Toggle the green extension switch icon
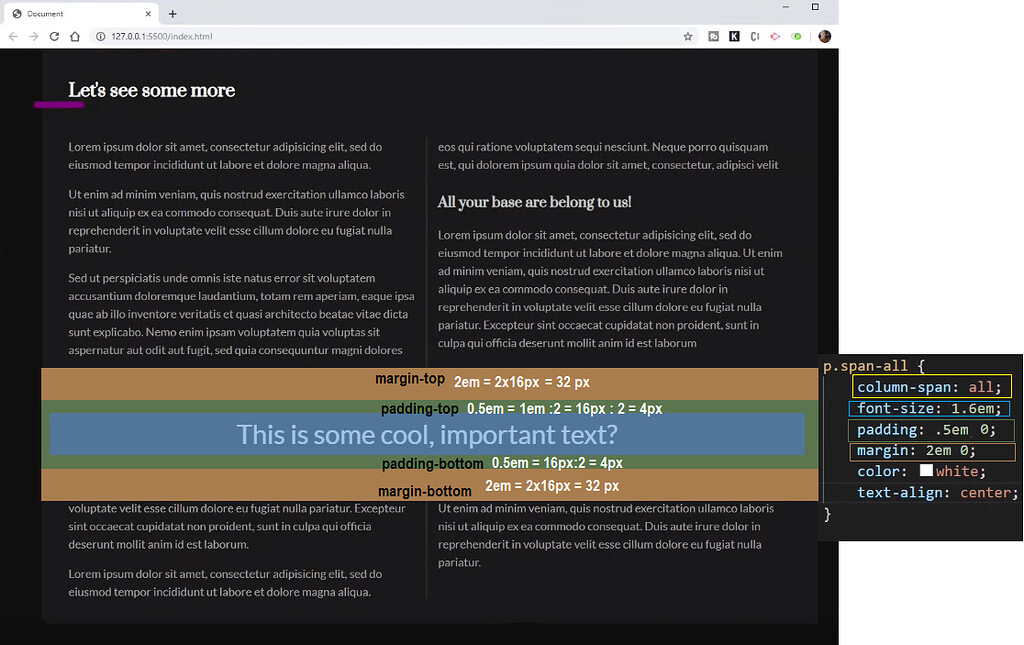This screenshot has width=1024, height=645. coord(796,35)
